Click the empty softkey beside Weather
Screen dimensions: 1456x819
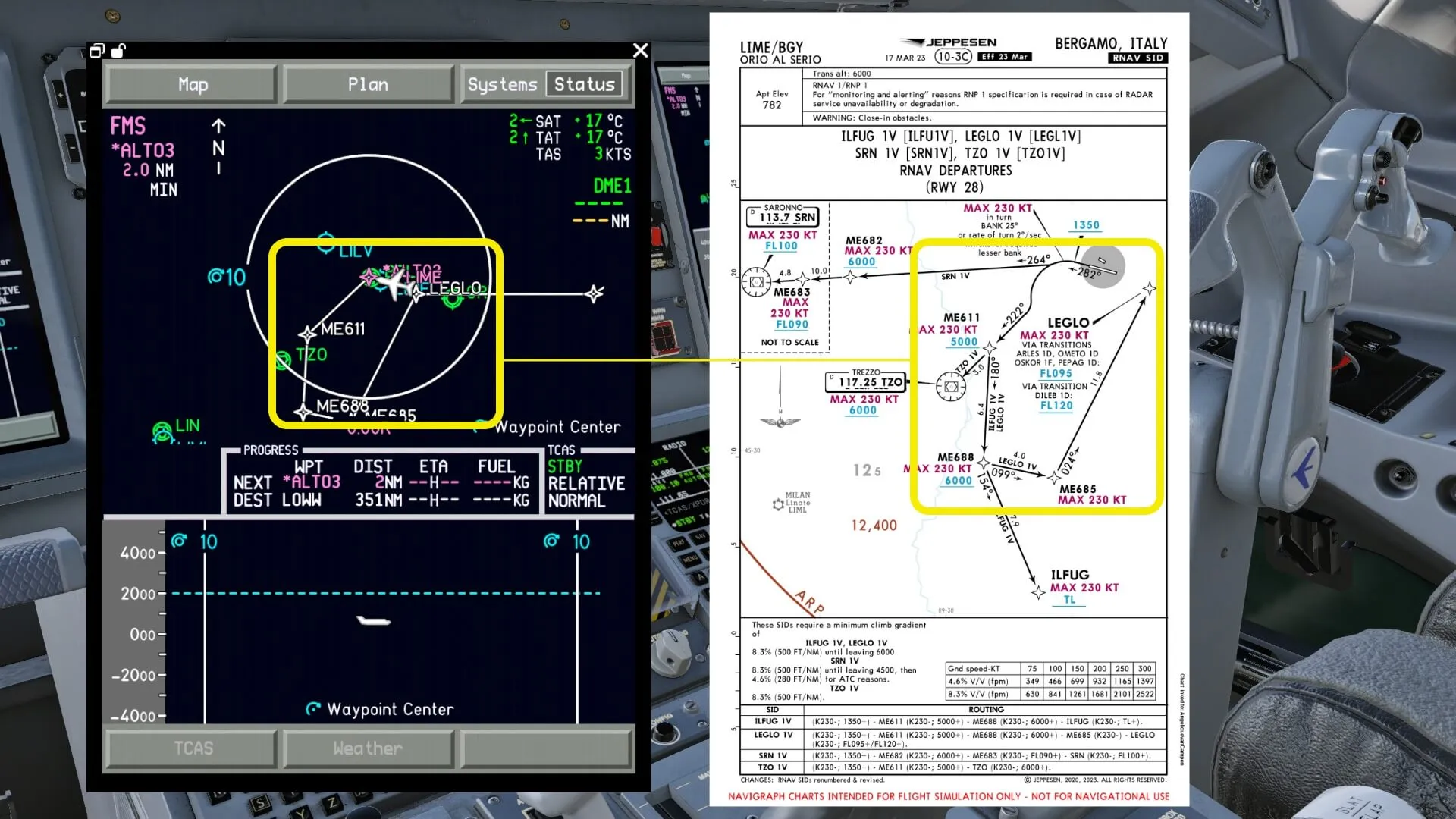(x=546, y=748)
